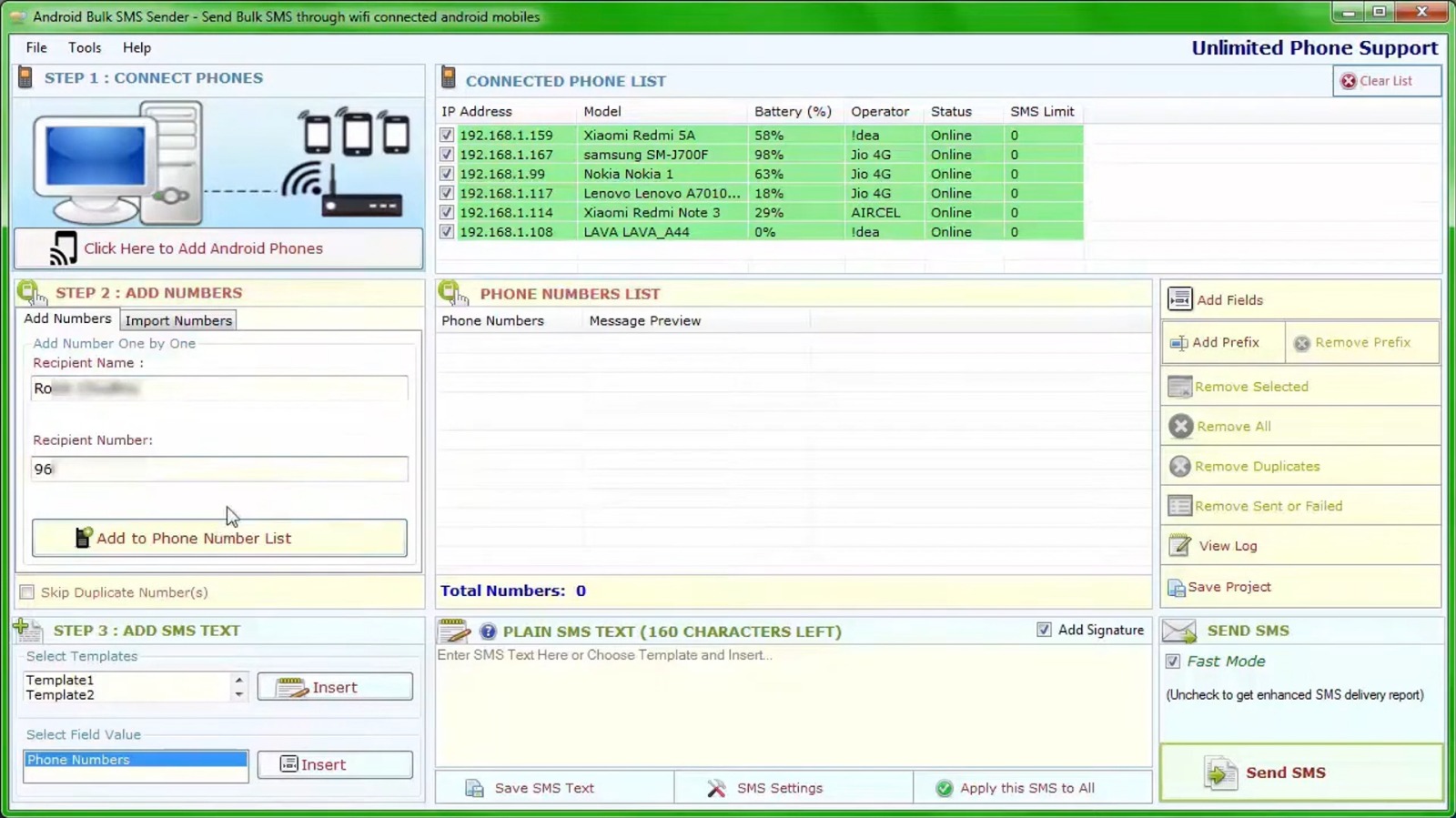Open the Tools menu
This screenshot has height=818, width=1456.
point(85,47)
